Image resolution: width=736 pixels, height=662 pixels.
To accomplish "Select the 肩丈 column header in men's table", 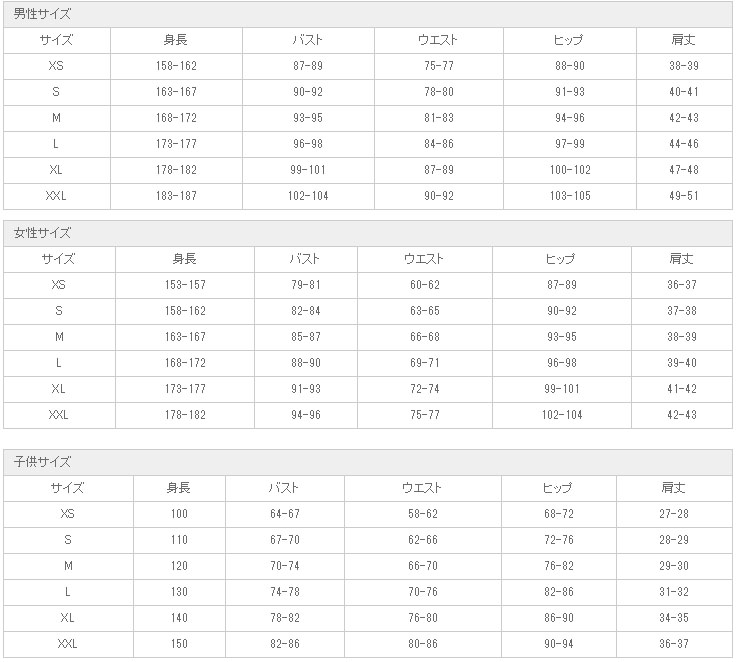I will (x=683, y=40).
